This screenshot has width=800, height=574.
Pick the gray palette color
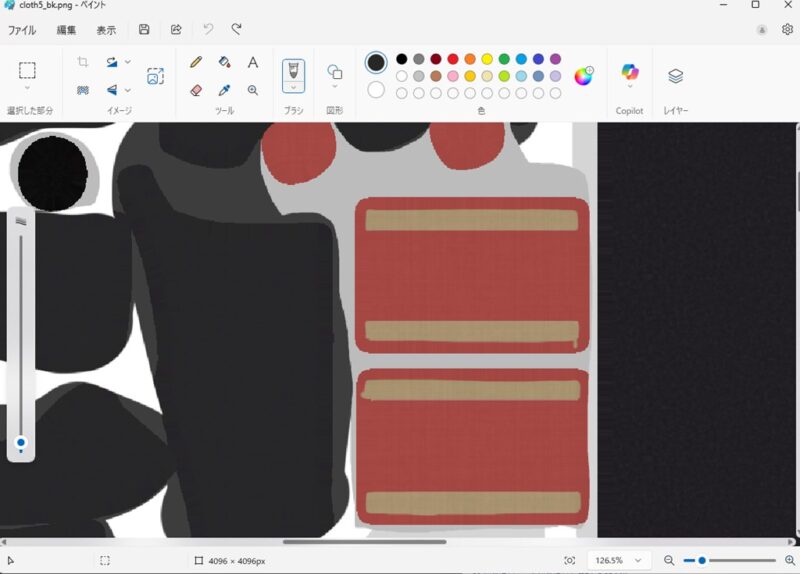419,59
